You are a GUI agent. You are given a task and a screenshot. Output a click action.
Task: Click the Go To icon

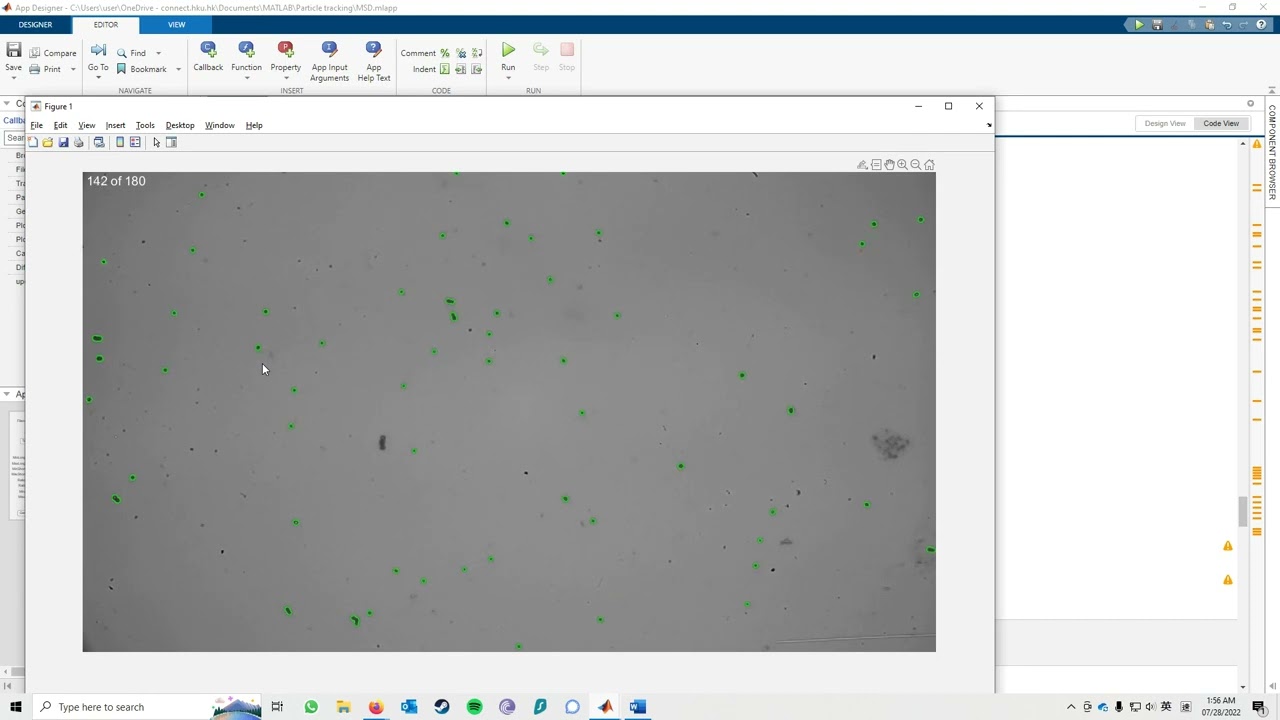point(98,50)
